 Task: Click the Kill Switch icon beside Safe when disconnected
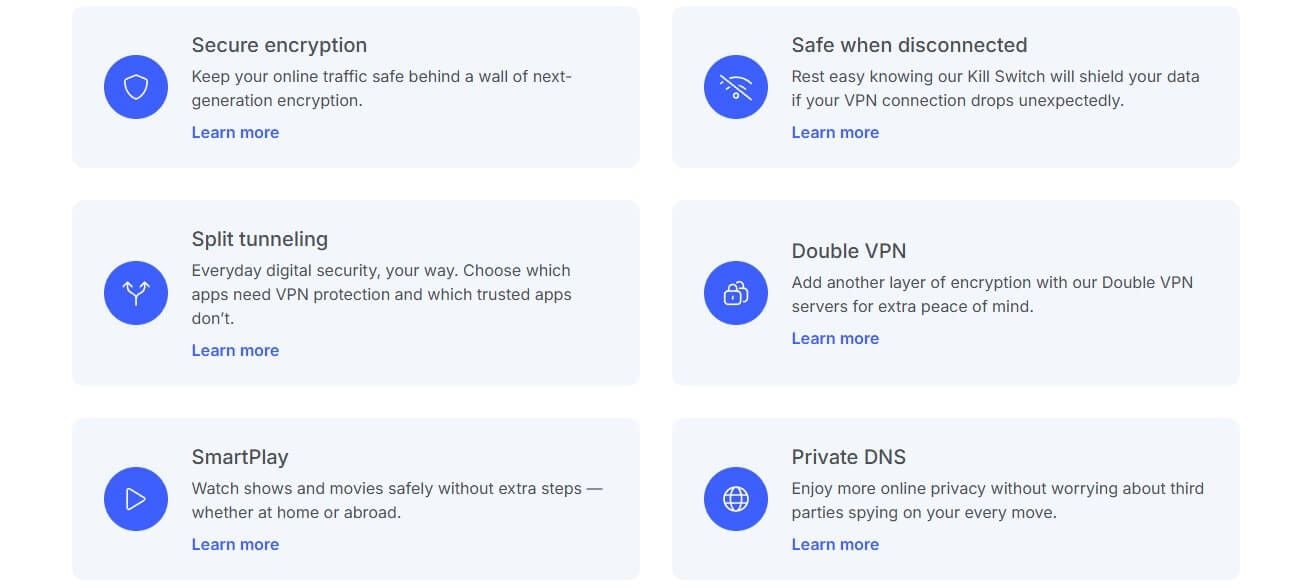click(x=736, y=87)
